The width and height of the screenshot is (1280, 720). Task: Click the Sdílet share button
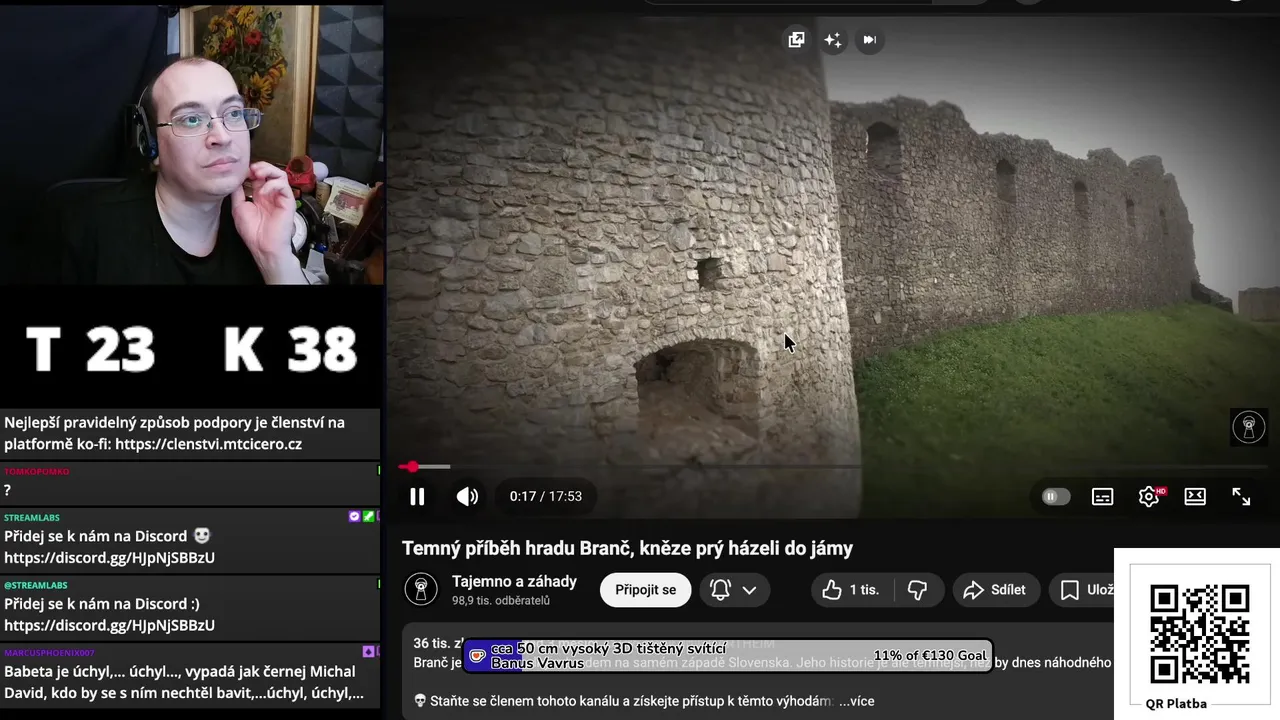point(995,590)
